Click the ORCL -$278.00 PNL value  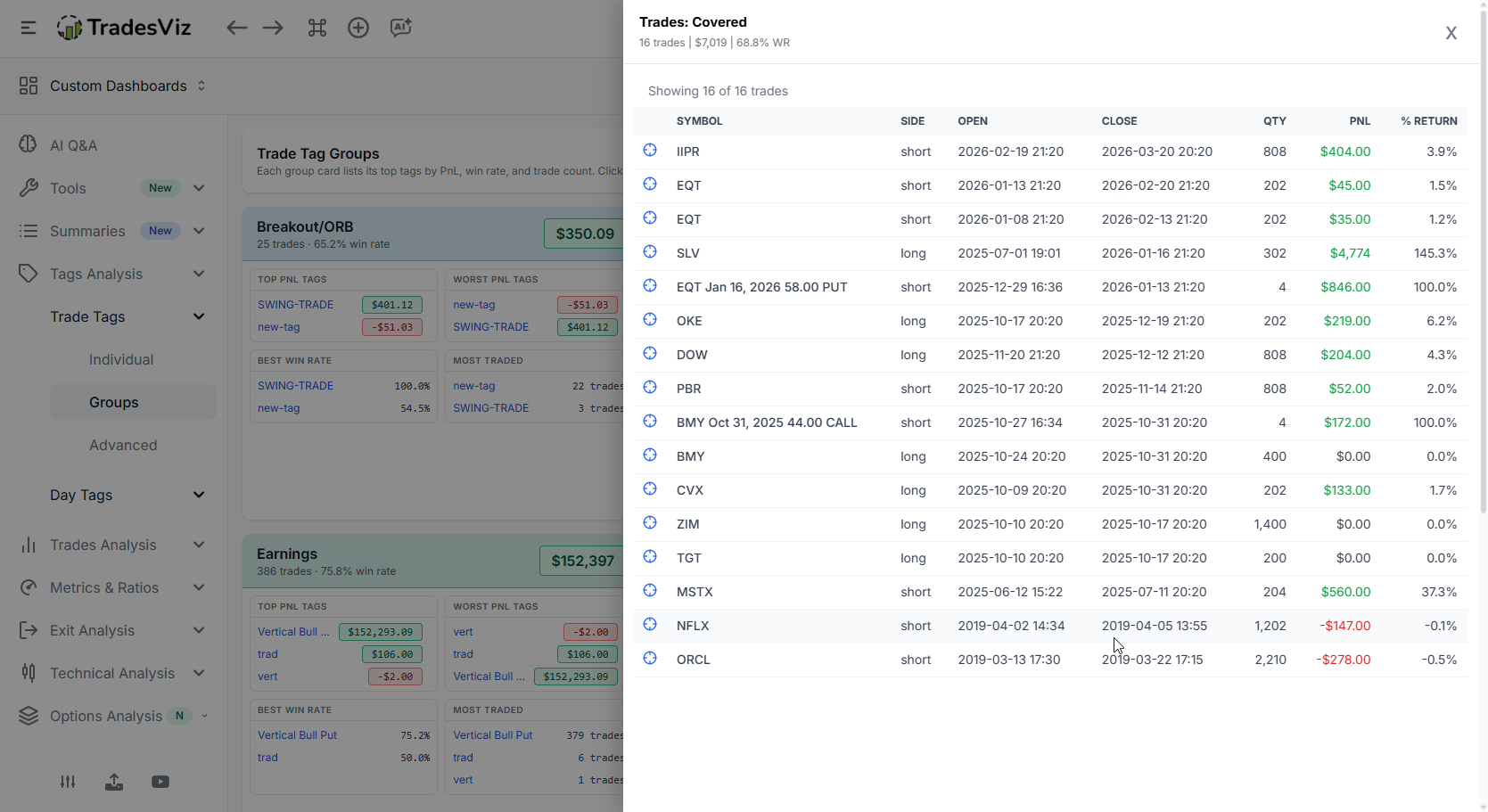(x=1344, y=660)
